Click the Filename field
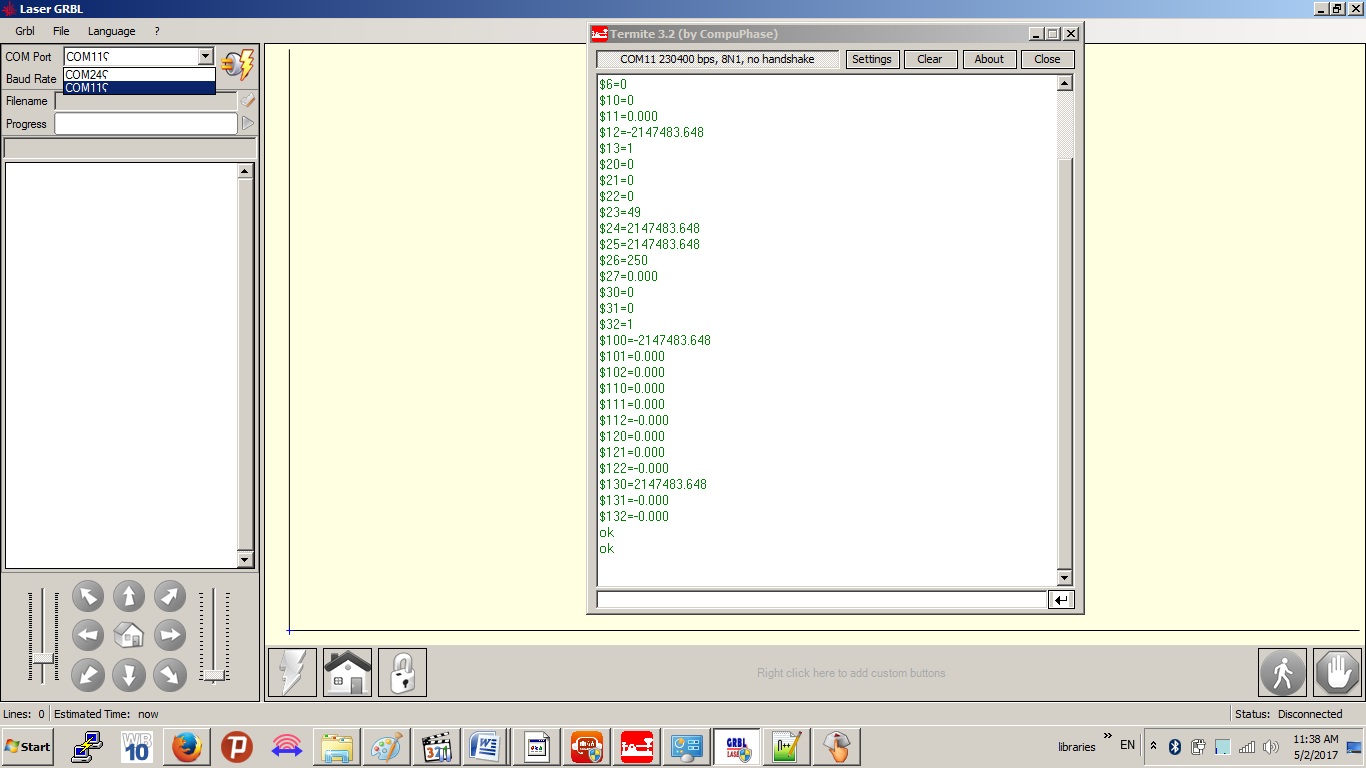 pyautogui.click(x=146, y=101)
